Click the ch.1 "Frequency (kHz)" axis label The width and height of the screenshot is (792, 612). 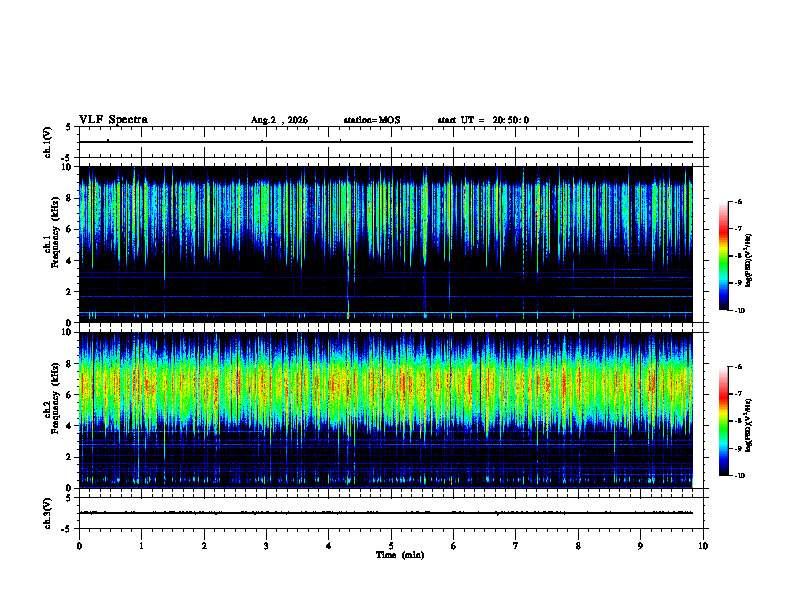[x=55, y=232]
